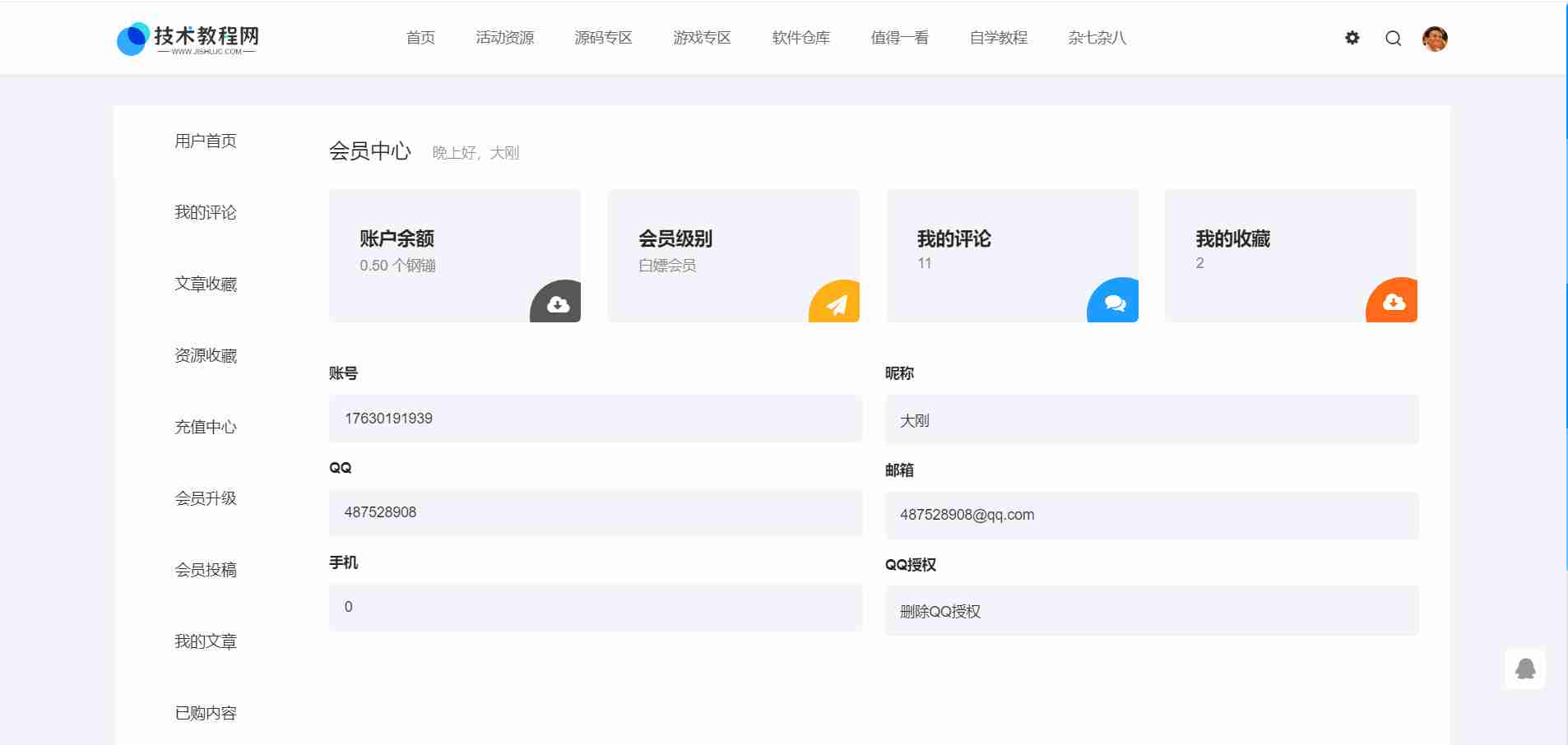1568x745 pixels.
Task: Select 会员升级 from the sidebar
Action: [x=206, y=498]
